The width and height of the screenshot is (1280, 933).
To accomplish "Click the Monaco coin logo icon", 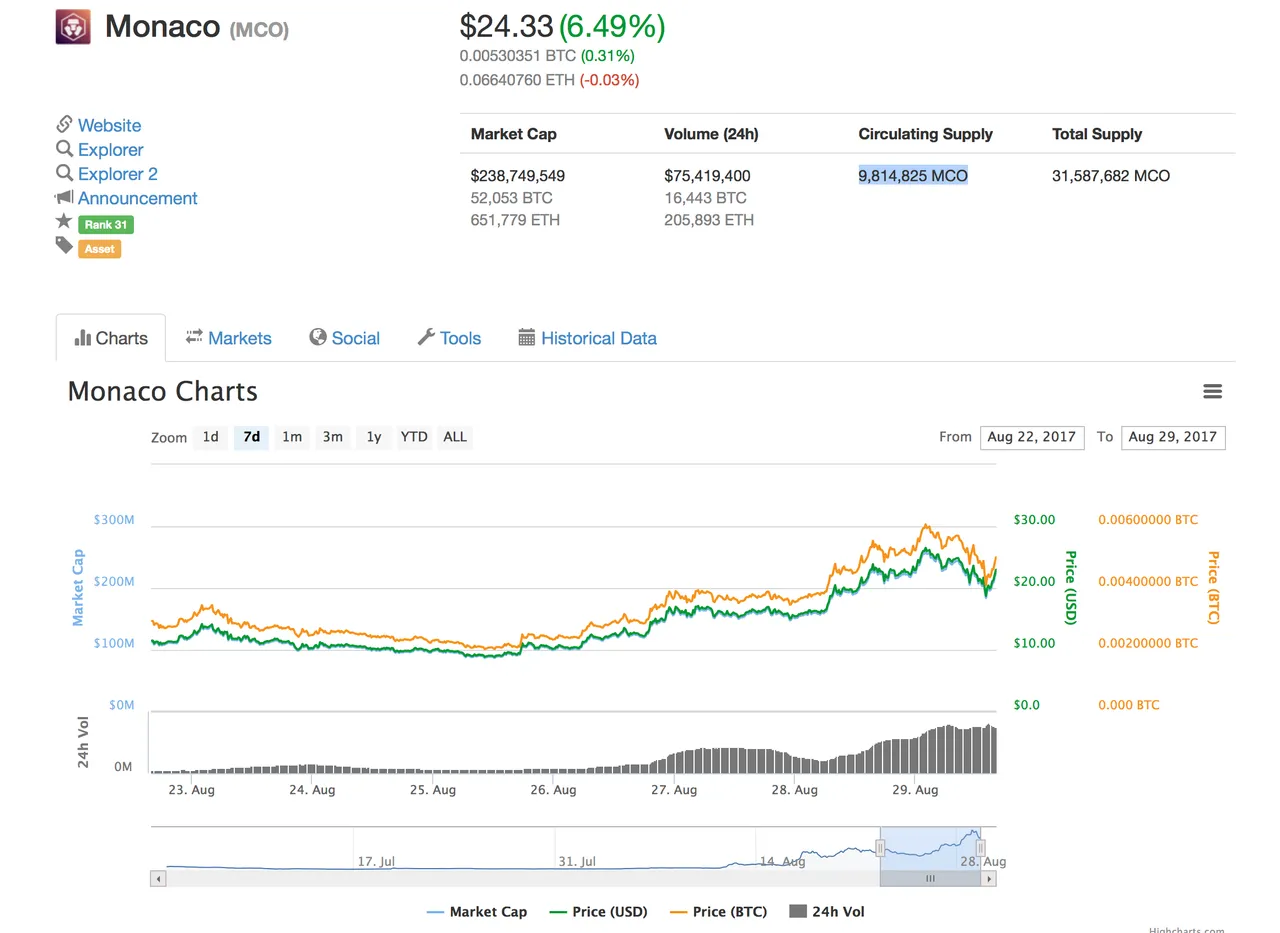I will click(x=73, y=26).
